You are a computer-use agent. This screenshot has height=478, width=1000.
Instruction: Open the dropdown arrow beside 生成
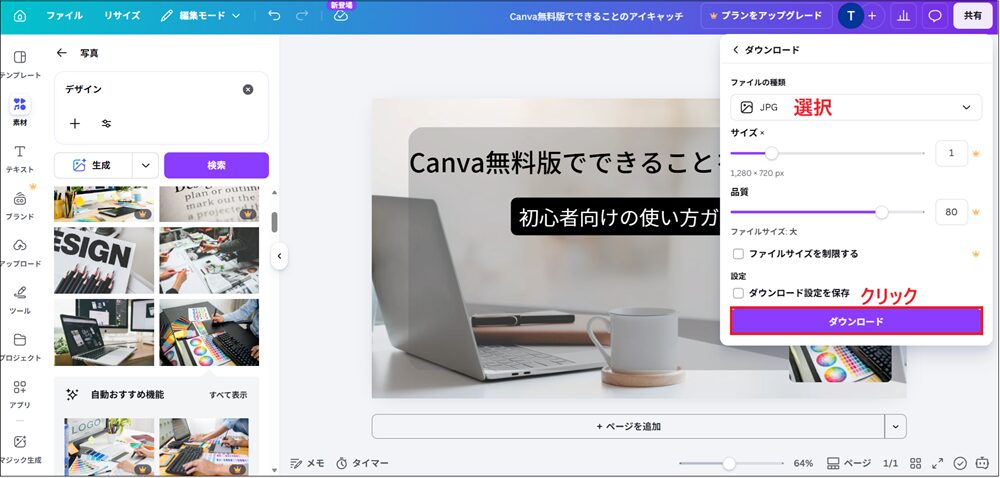tap(145, 165)
